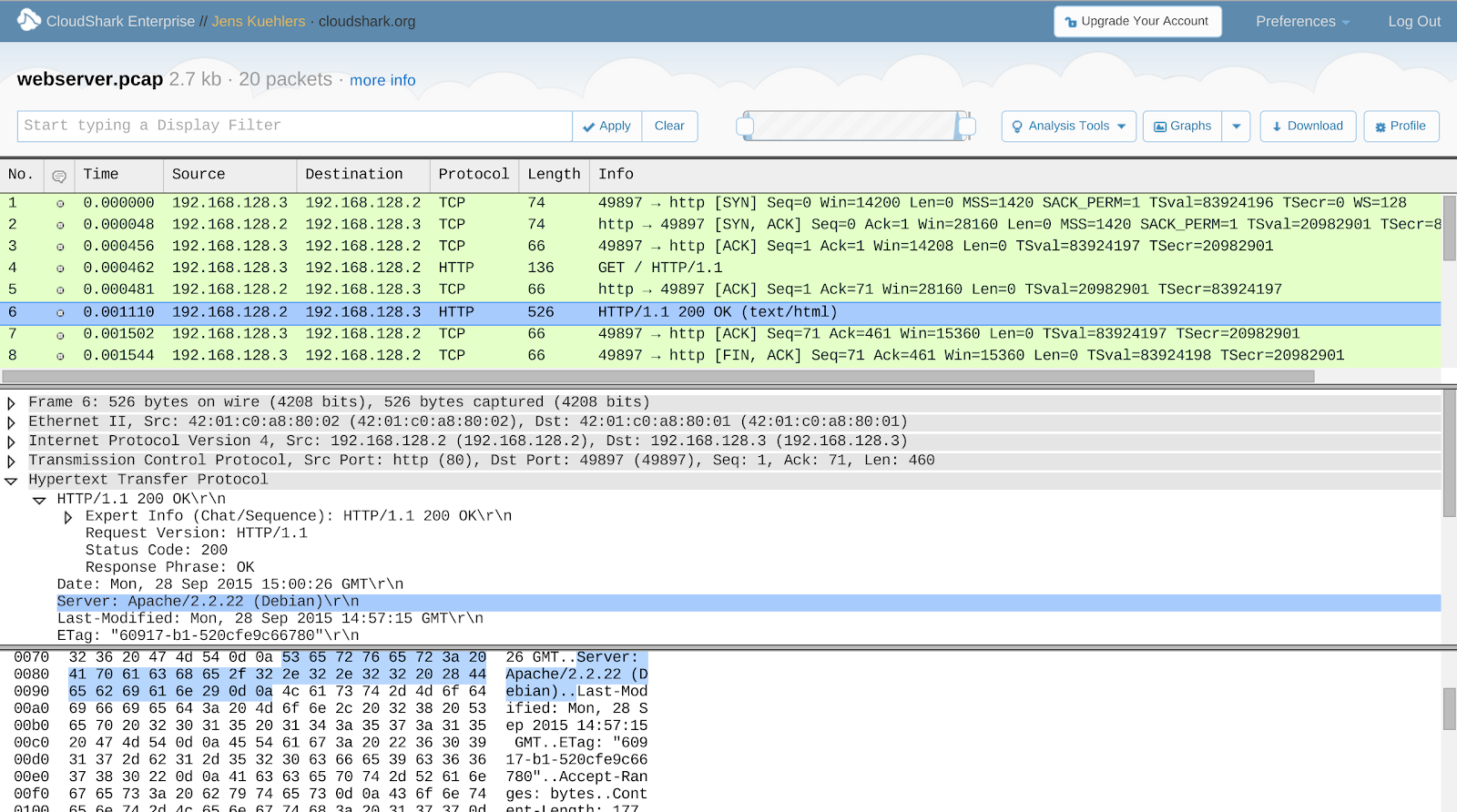Click the 'Request Version: HTTP/1.1' line
The width and height of the screenshot is (1457, 812).
[x=197, y=533]
